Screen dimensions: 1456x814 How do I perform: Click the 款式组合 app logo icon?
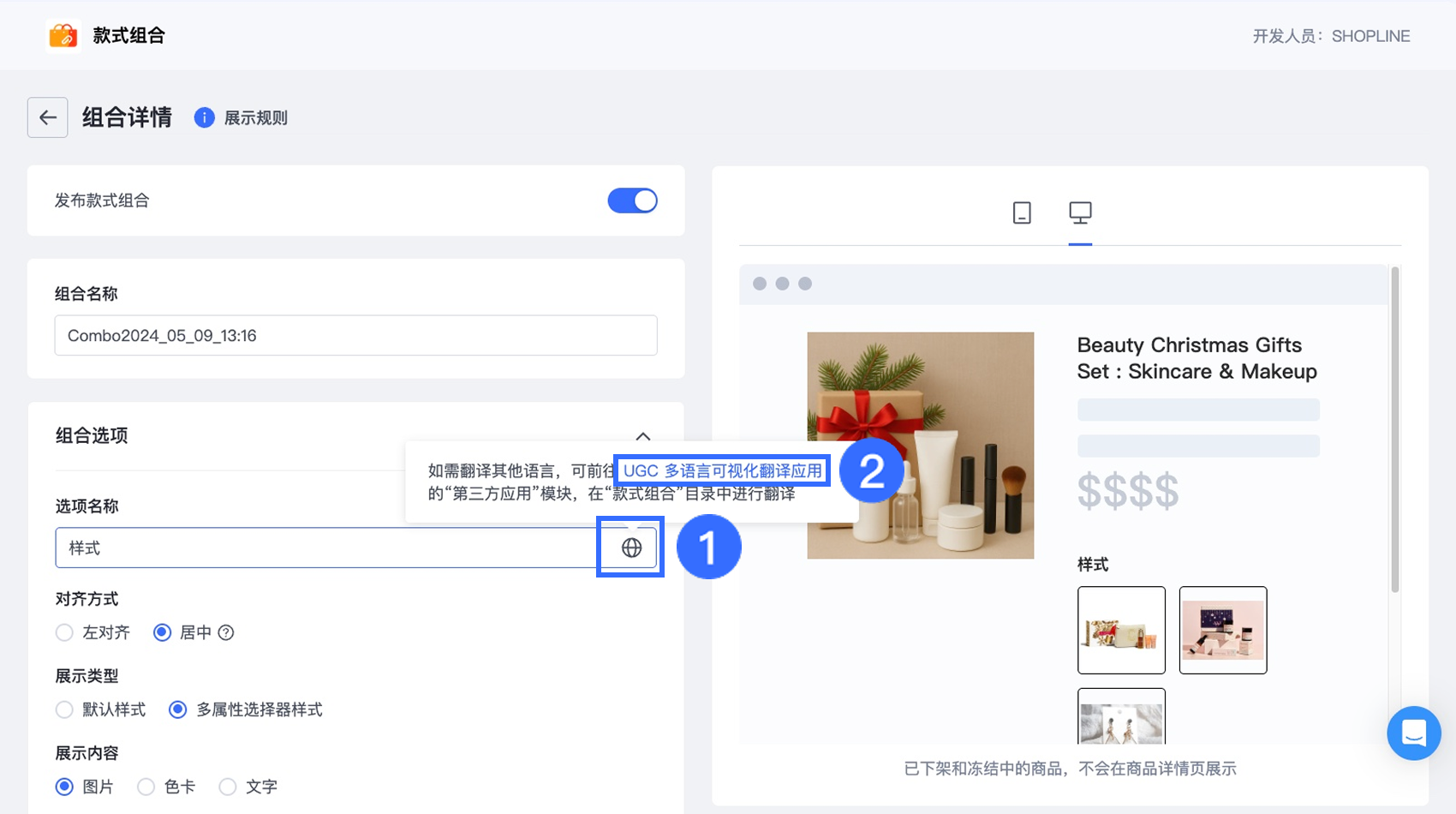(63, 35)
